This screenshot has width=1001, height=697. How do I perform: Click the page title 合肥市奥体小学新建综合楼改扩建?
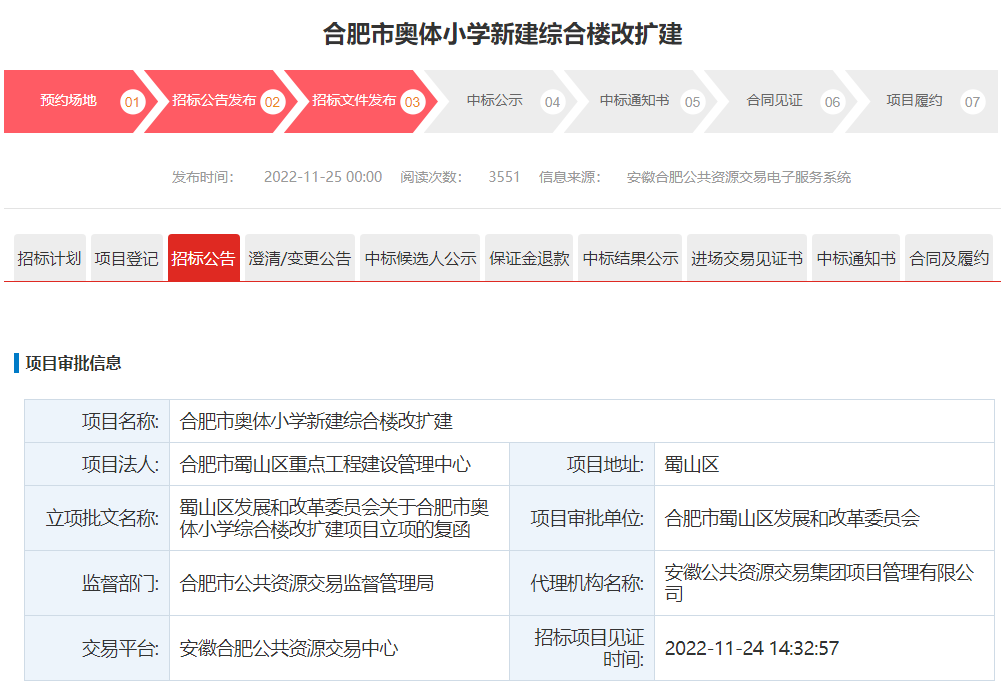pos(502,34)
